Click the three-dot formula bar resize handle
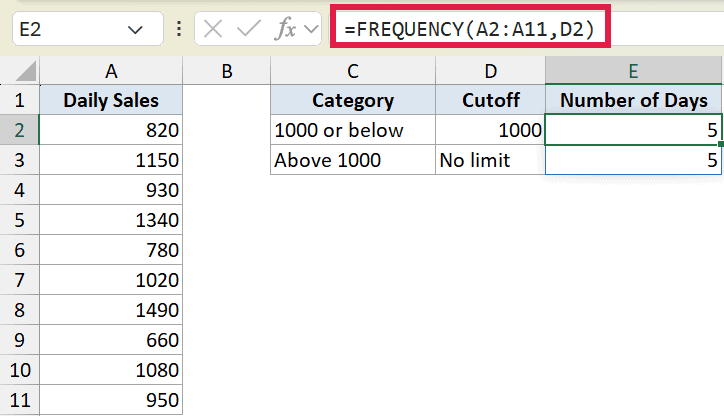This screenshot has height=416, width=724. [x=179, y=29]
